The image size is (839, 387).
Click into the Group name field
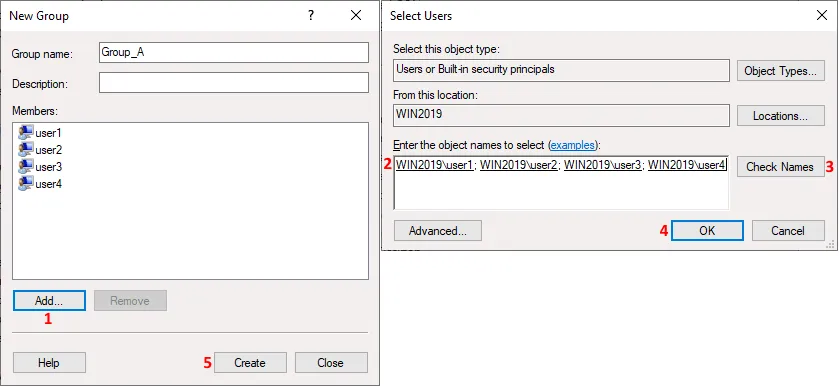[234, 52]
